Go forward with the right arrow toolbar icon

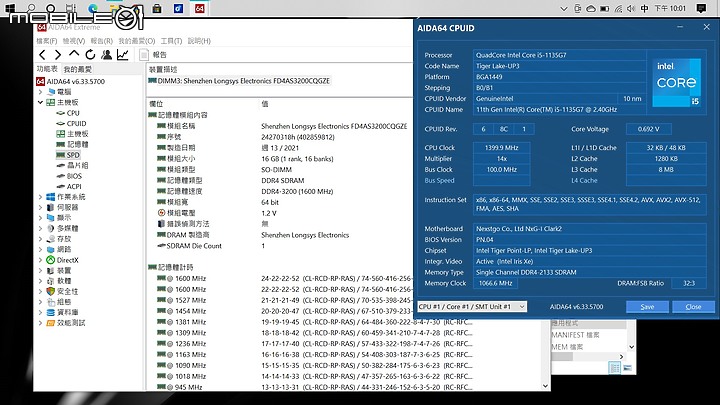point(58,55)
